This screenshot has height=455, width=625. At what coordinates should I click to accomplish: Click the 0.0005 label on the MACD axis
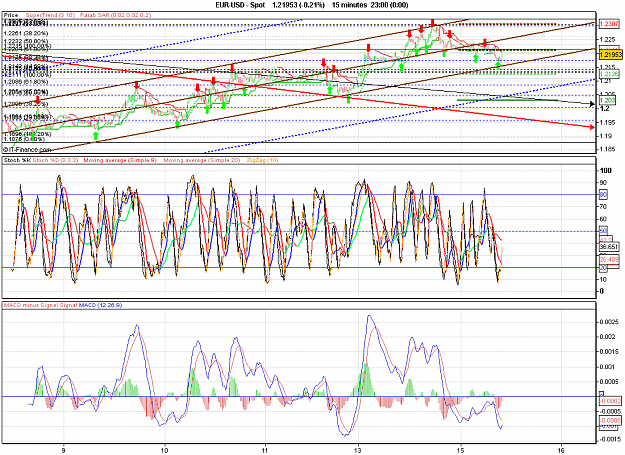609,381
